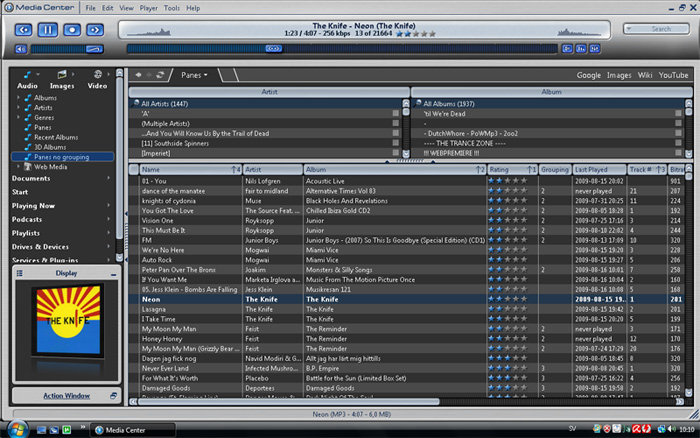Select Panes no grouping view
The image size is (700, 438).
[62, 157]
